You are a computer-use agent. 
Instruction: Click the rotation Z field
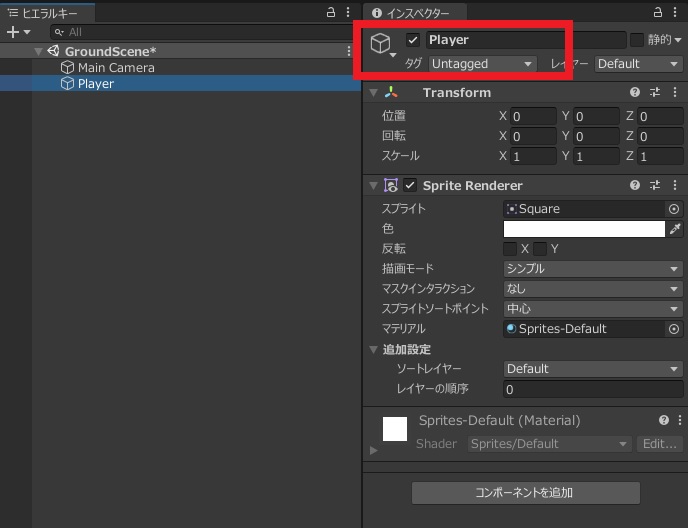pyautogui.click(x=660, y=136)
